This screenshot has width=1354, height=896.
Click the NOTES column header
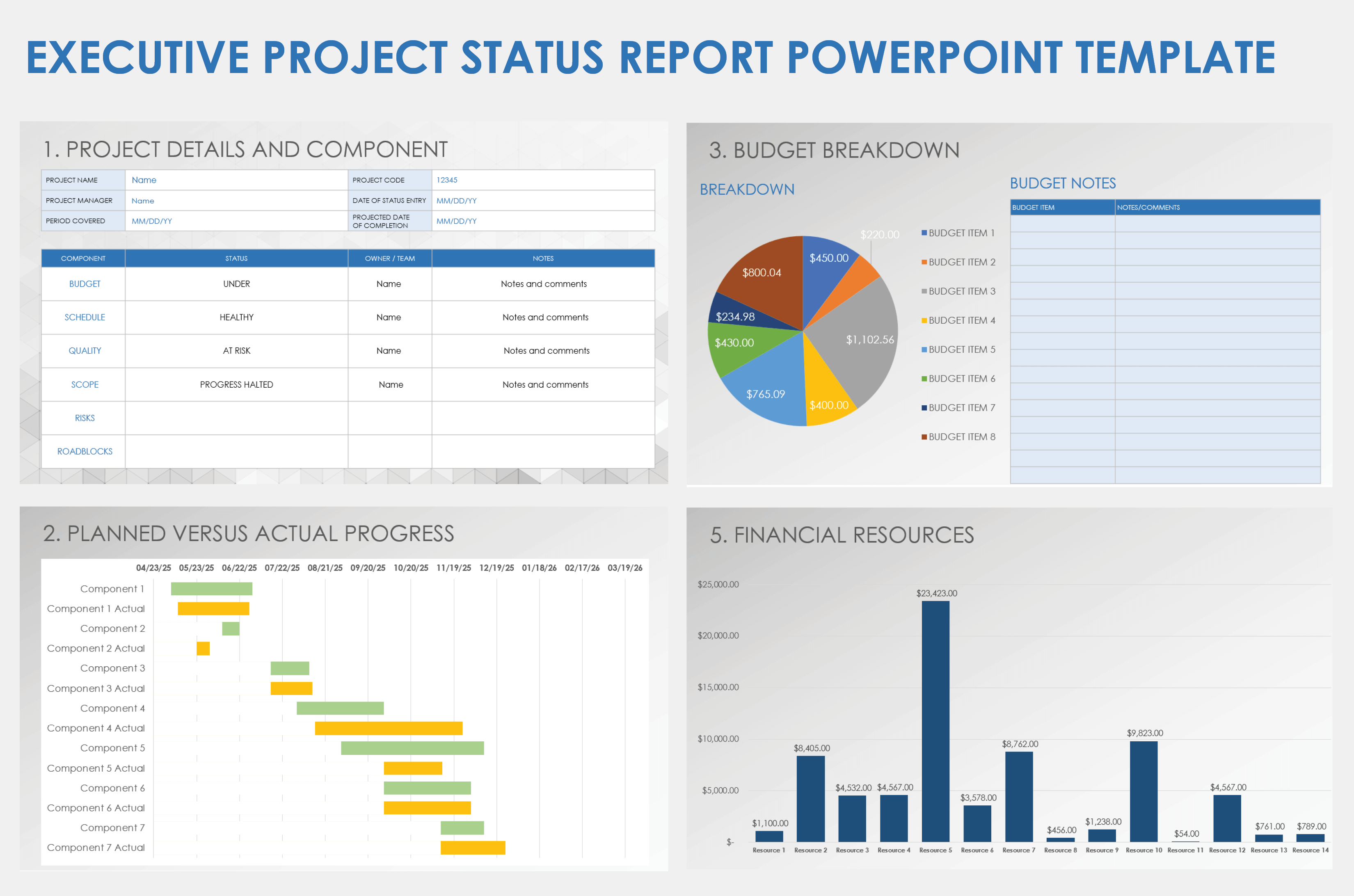(543, 258)
